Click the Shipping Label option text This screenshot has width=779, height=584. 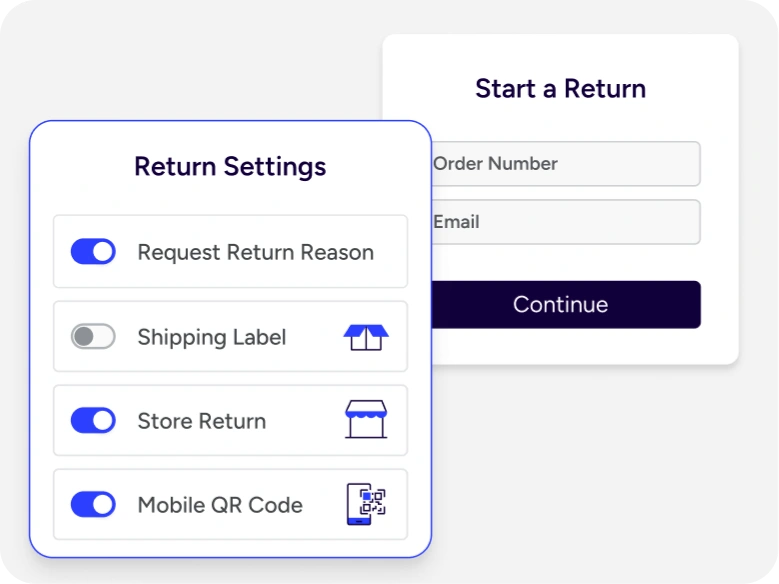(212, 338)
